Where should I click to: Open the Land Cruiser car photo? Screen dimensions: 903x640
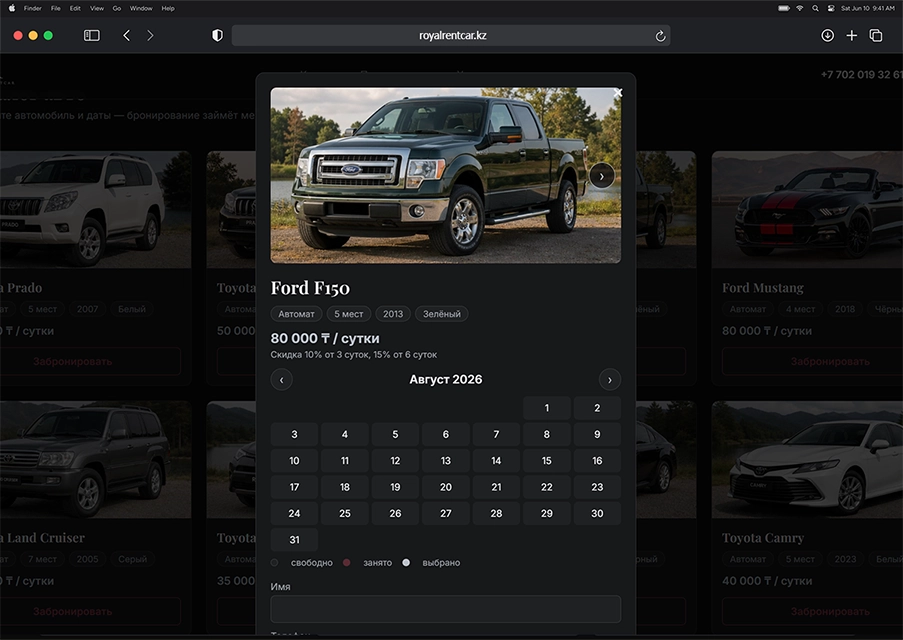point(96,460)
